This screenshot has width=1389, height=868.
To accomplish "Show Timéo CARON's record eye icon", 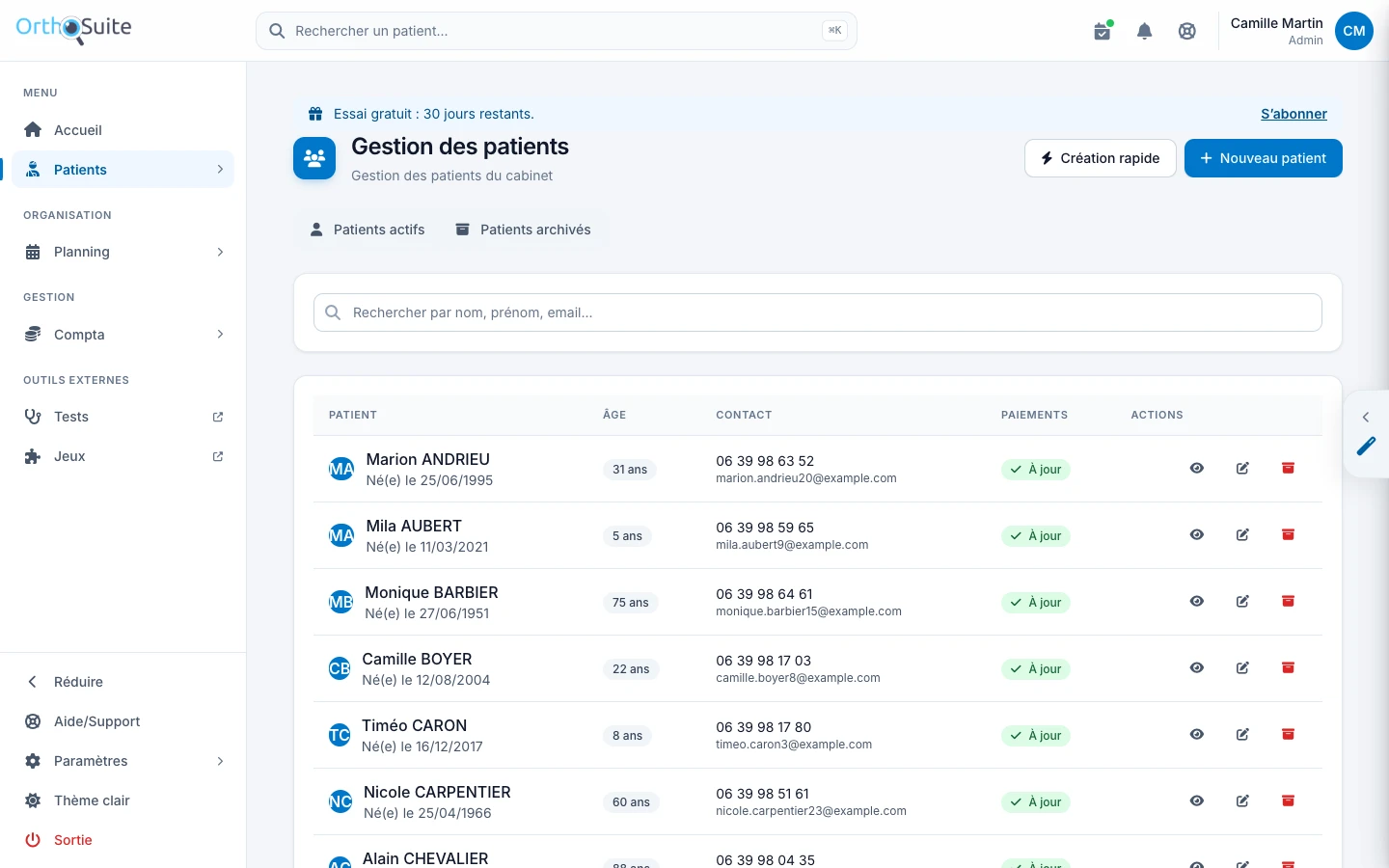I will [x=1197, y=735].
